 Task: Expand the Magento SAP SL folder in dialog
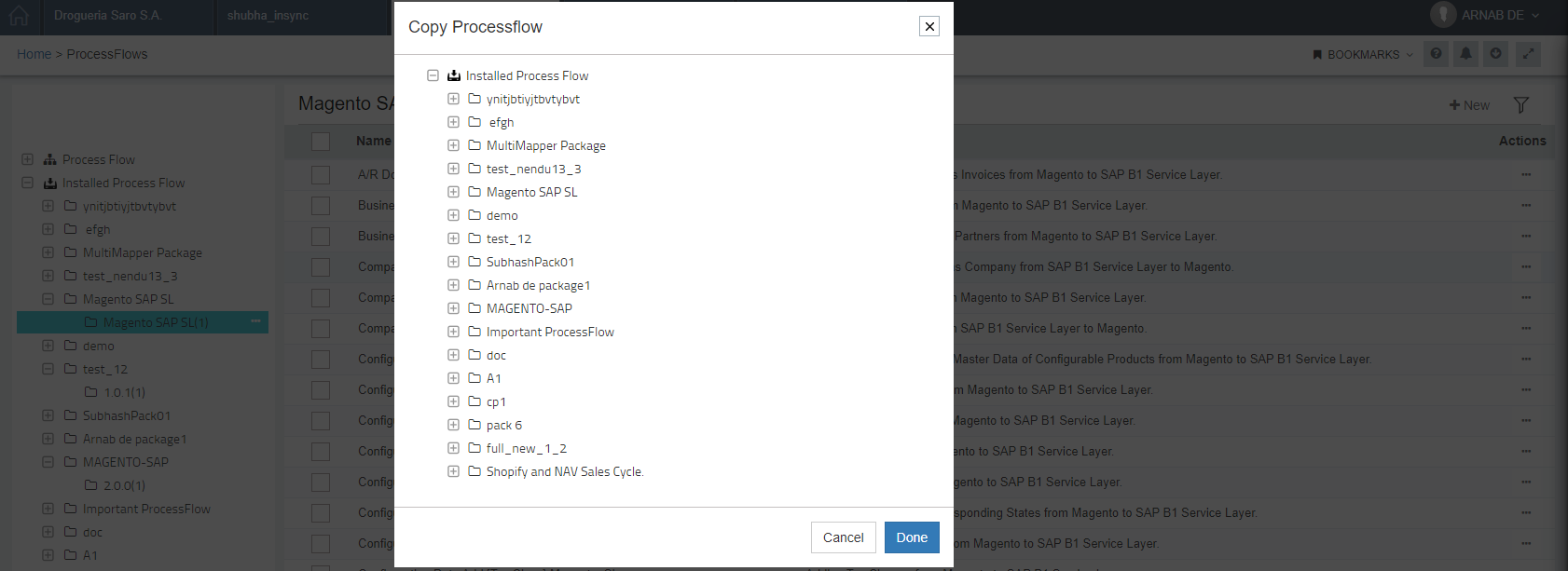pos(453,192)
